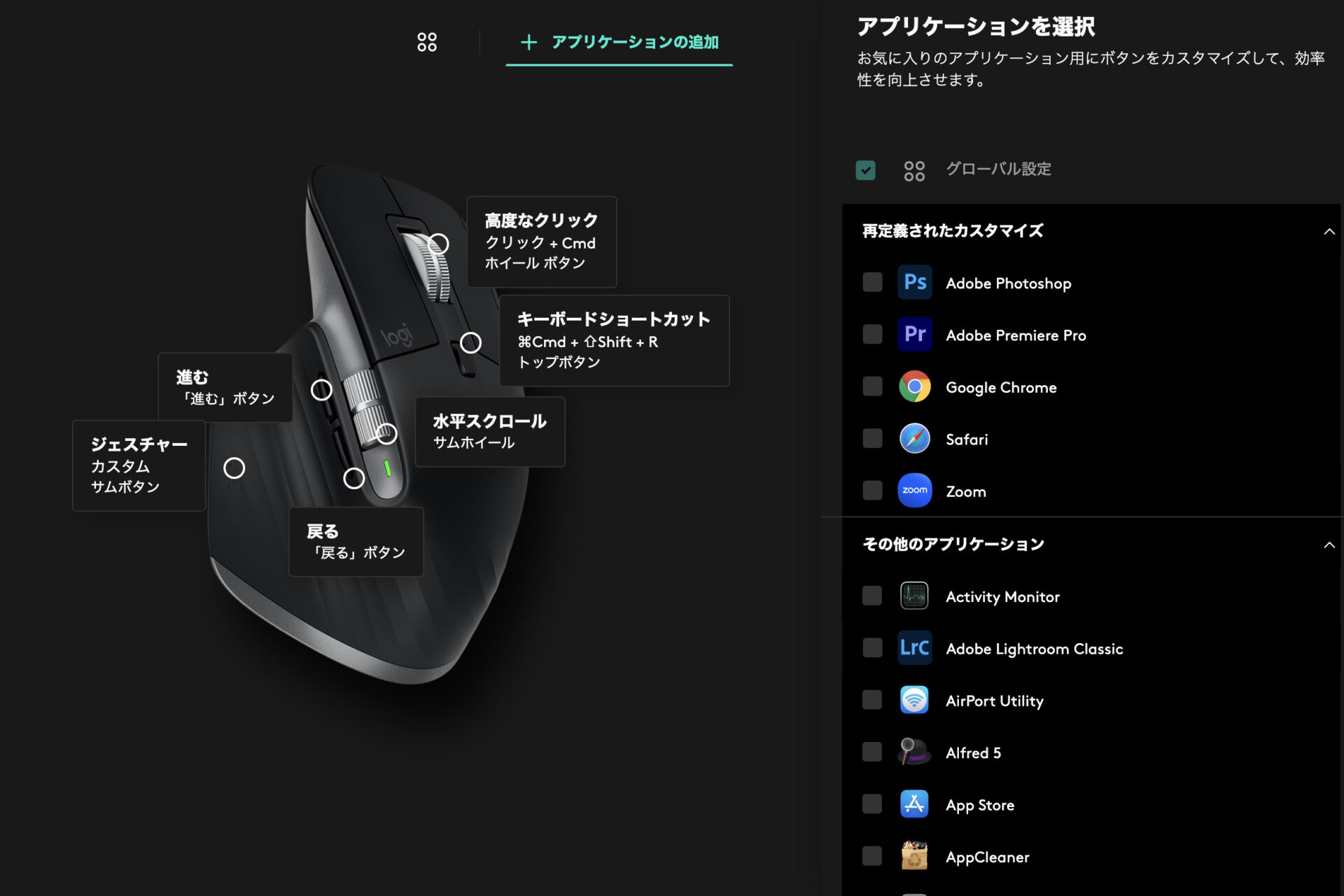Click the Zoom app icon

915,490
